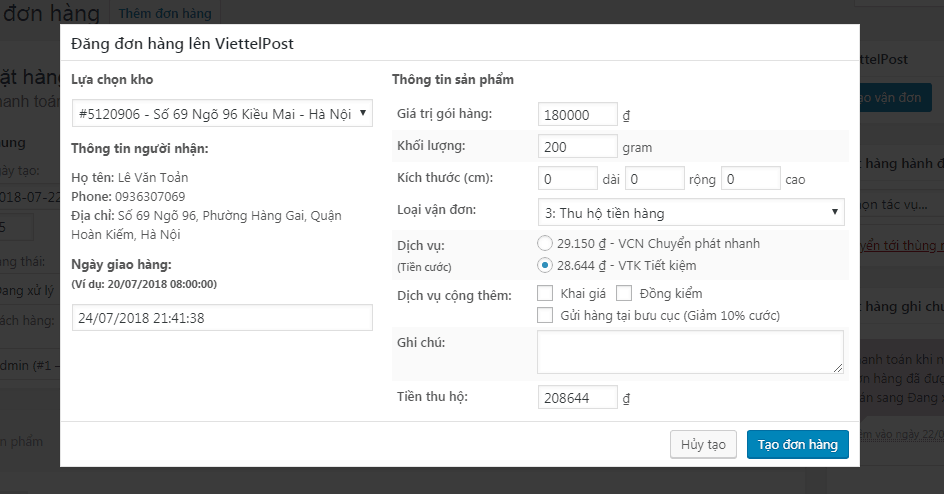Click the Khối lượng gram input

click(x=577, y=146)
